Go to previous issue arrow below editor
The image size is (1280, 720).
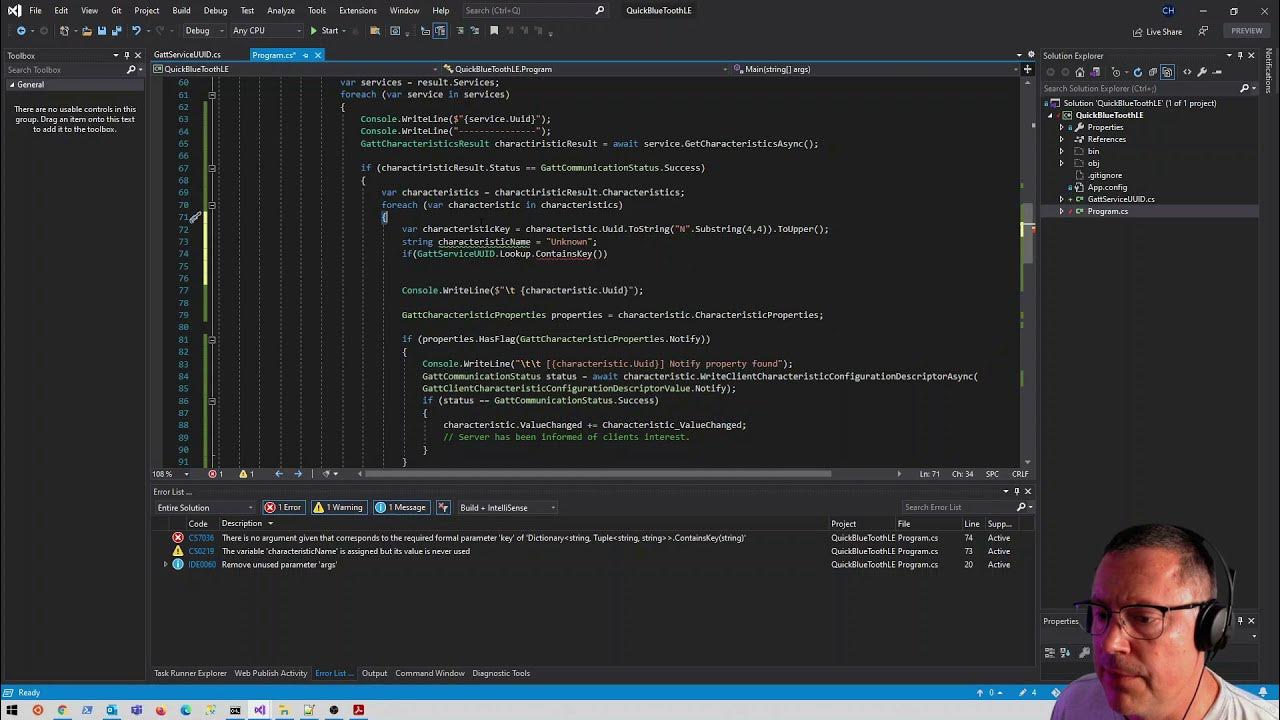click(x=279, y=474)
